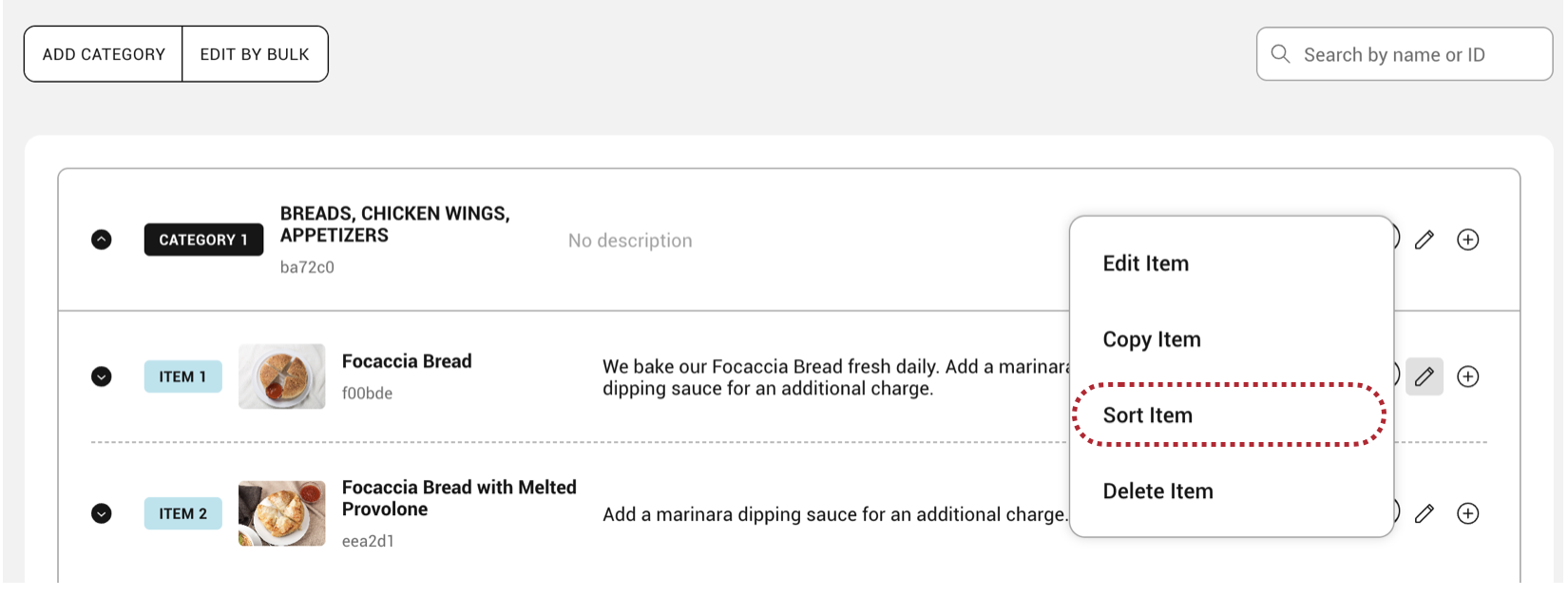Click the pencil icon for Category 1
This screenshot has width=1568, height=597.
point(1424,241)
